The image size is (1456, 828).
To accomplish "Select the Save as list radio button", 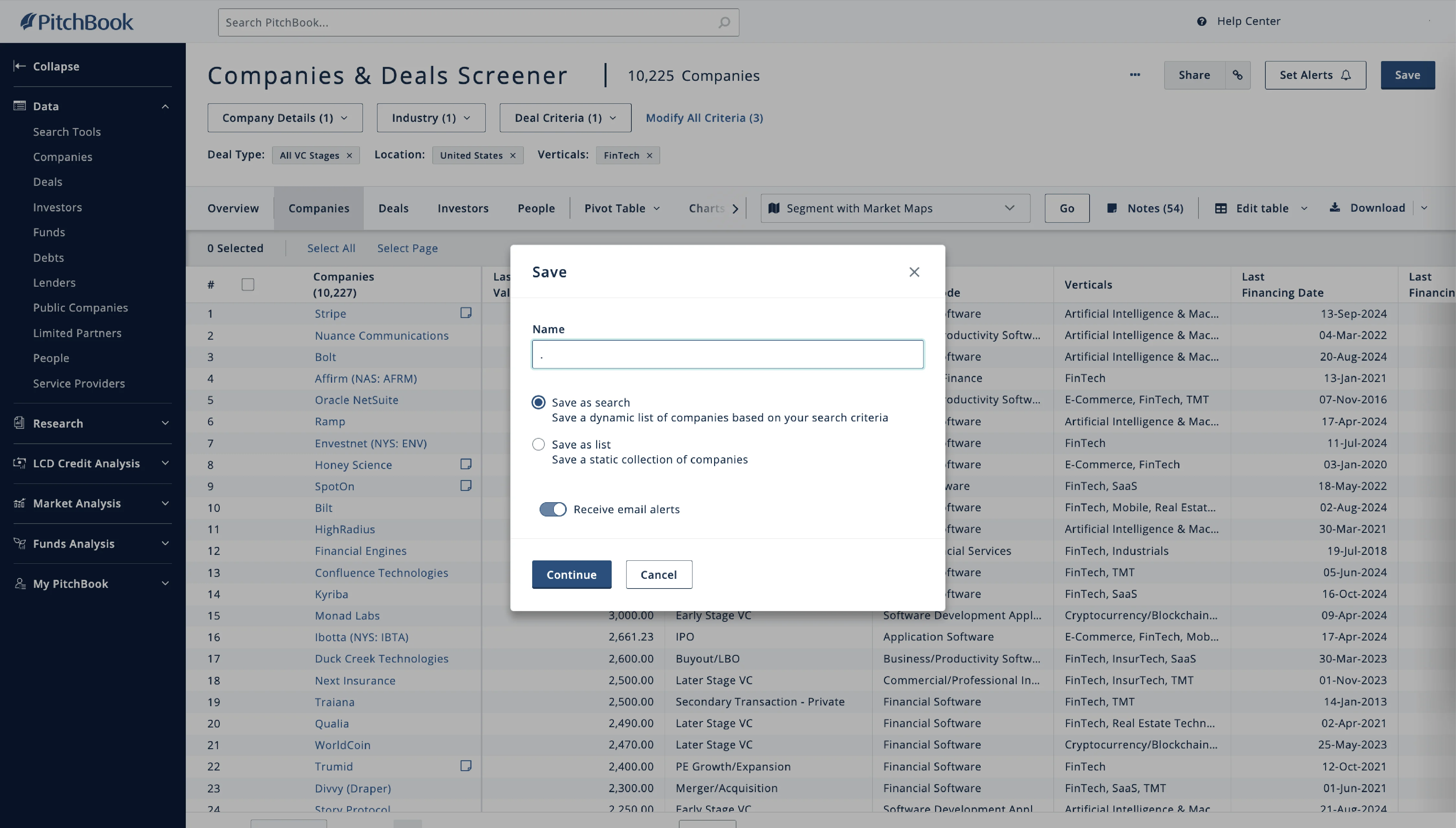I will pos(538,444).
